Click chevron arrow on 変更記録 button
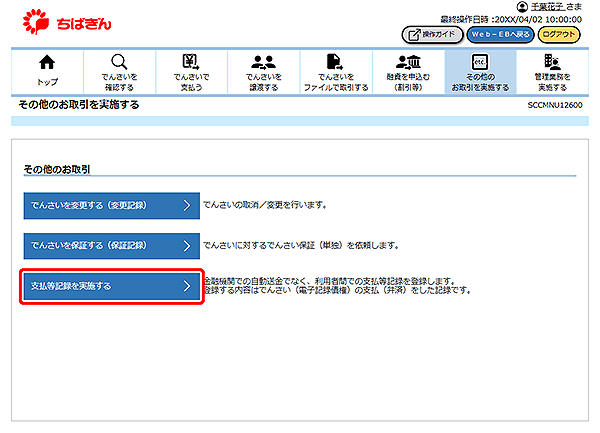The height and width of the screenshot is (433, 600). pos(186,205)
